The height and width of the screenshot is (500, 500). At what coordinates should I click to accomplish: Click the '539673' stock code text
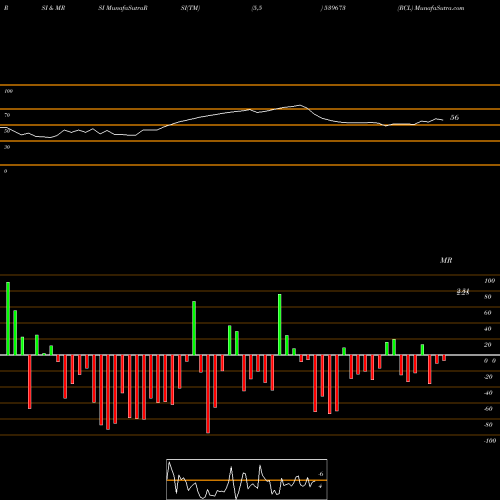[x=334, y=8]
